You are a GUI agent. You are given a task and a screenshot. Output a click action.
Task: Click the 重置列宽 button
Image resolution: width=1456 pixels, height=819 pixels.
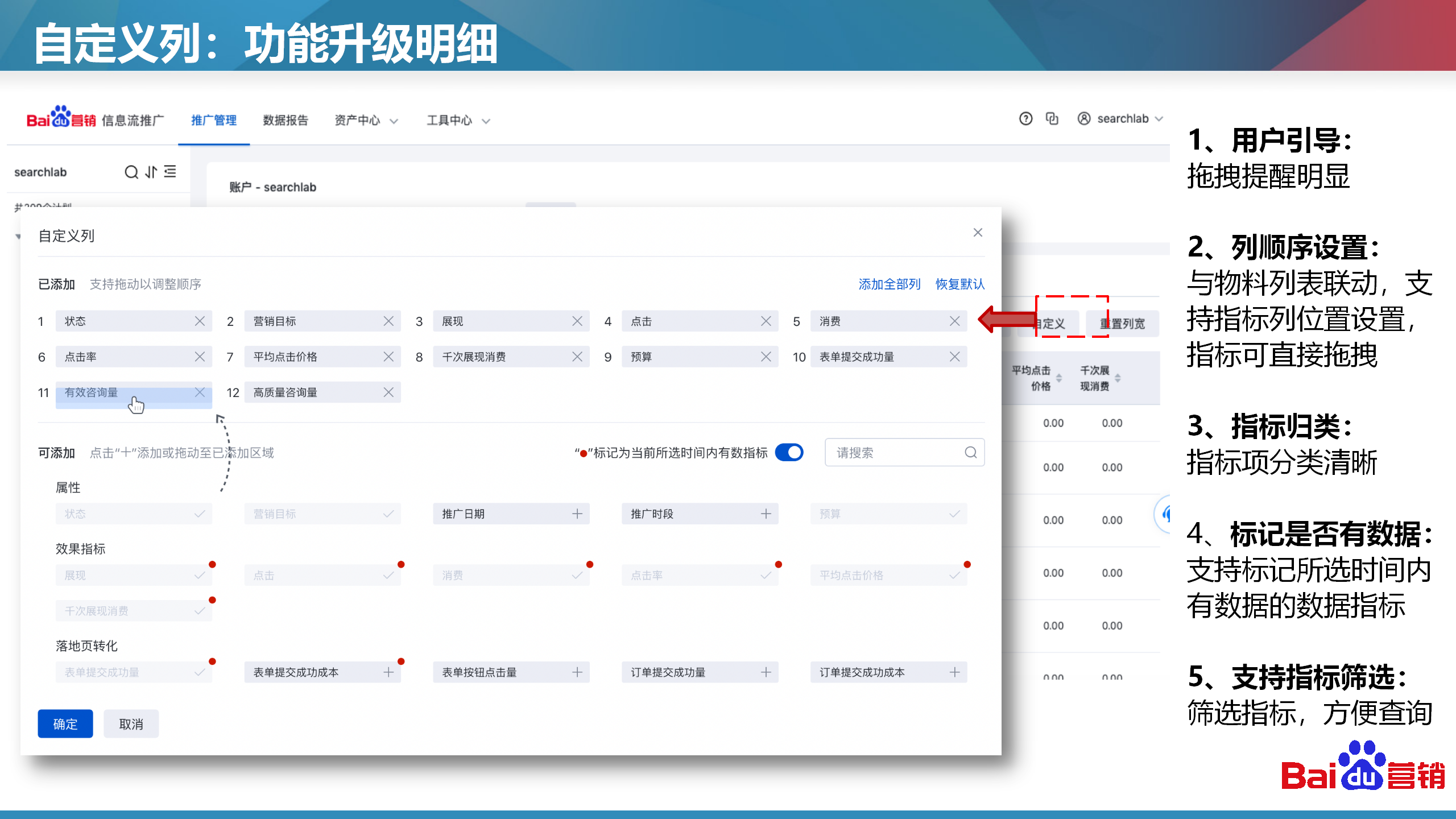[1122, 324]
